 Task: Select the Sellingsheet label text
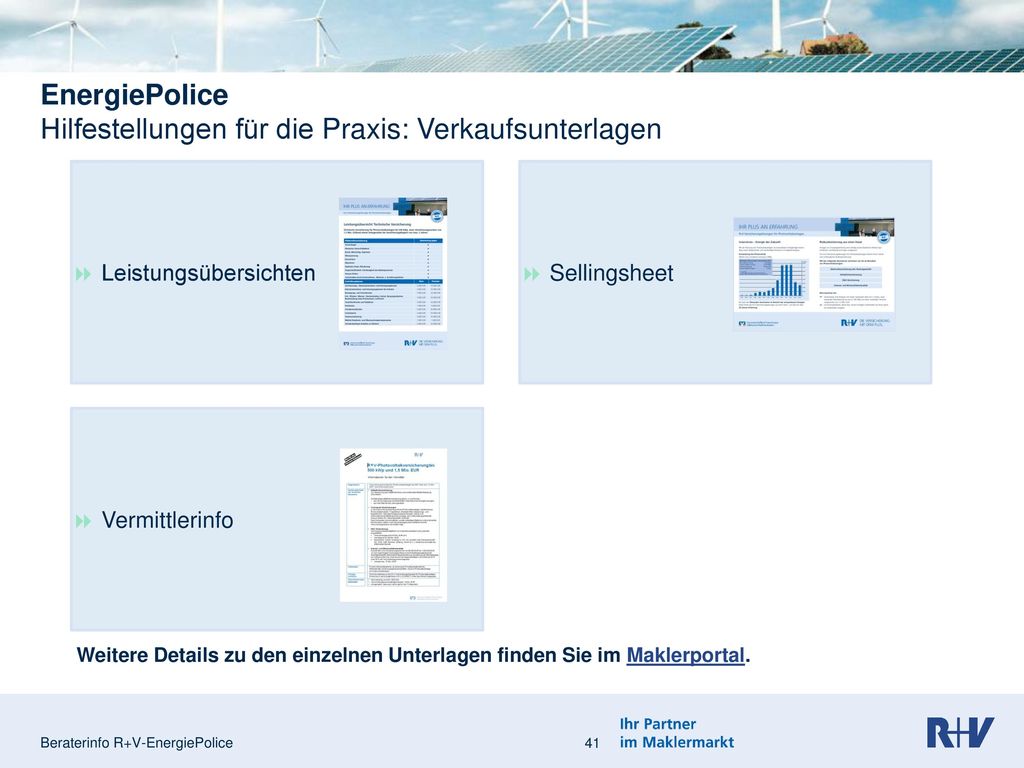[611, 273]
